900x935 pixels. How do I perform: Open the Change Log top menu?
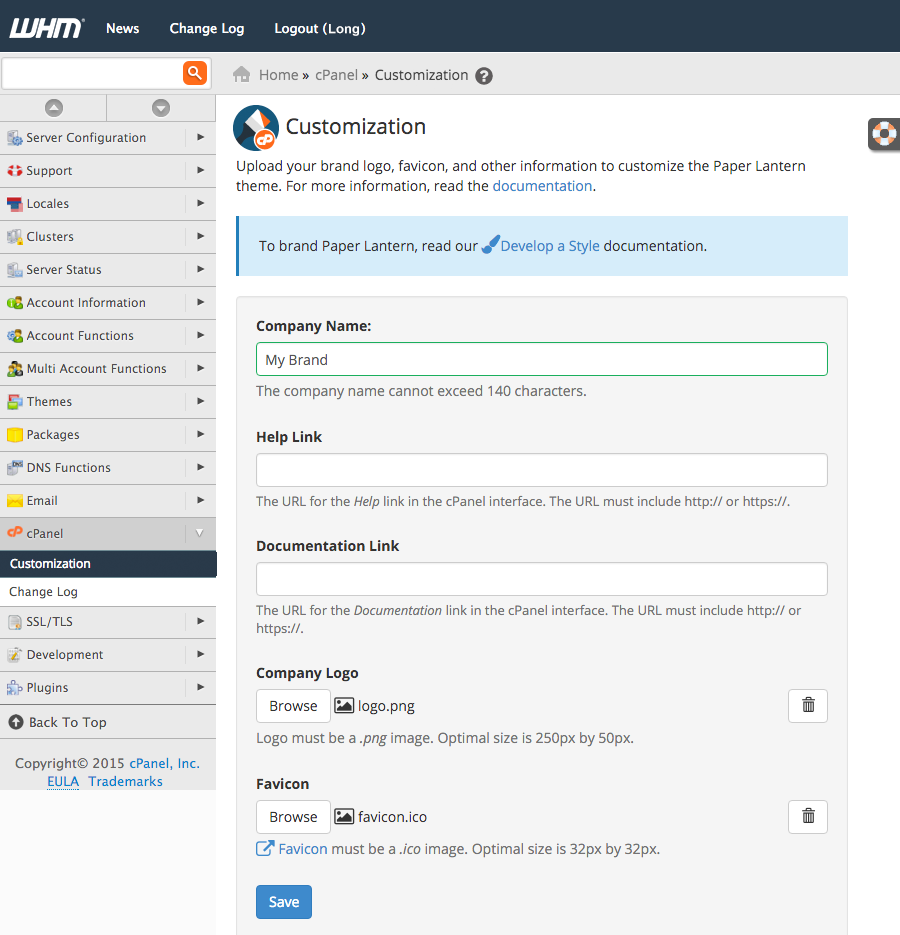click(x=207, y=28)
